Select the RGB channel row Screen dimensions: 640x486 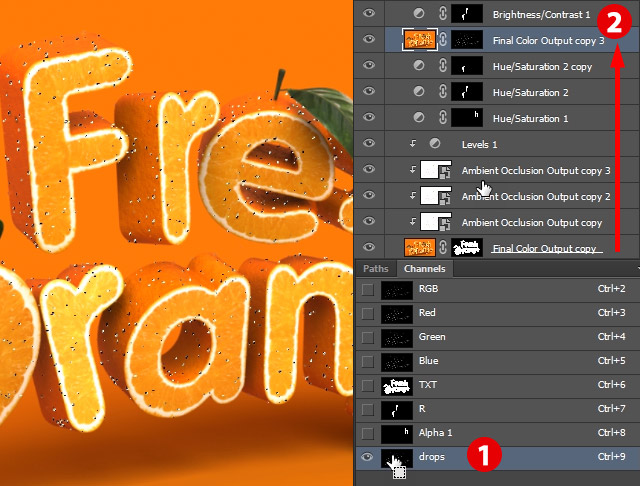tap(498, 289)
